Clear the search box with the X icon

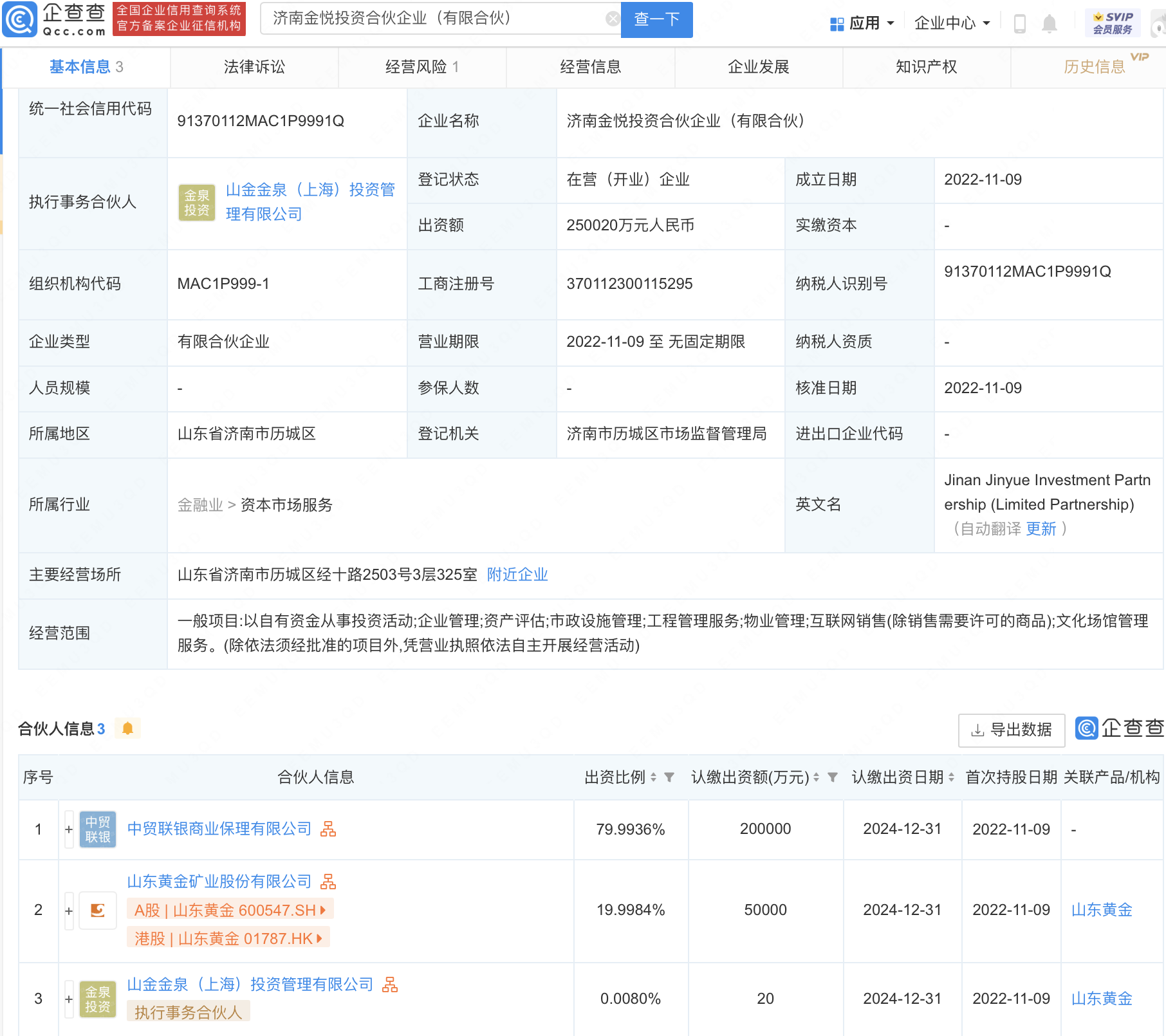pos(613,19)
